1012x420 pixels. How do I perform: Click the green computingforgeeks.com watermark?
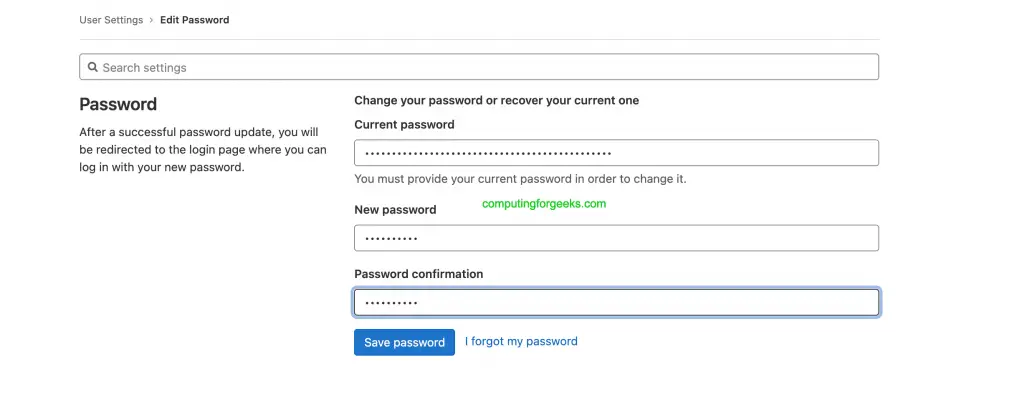click(544, 203)
